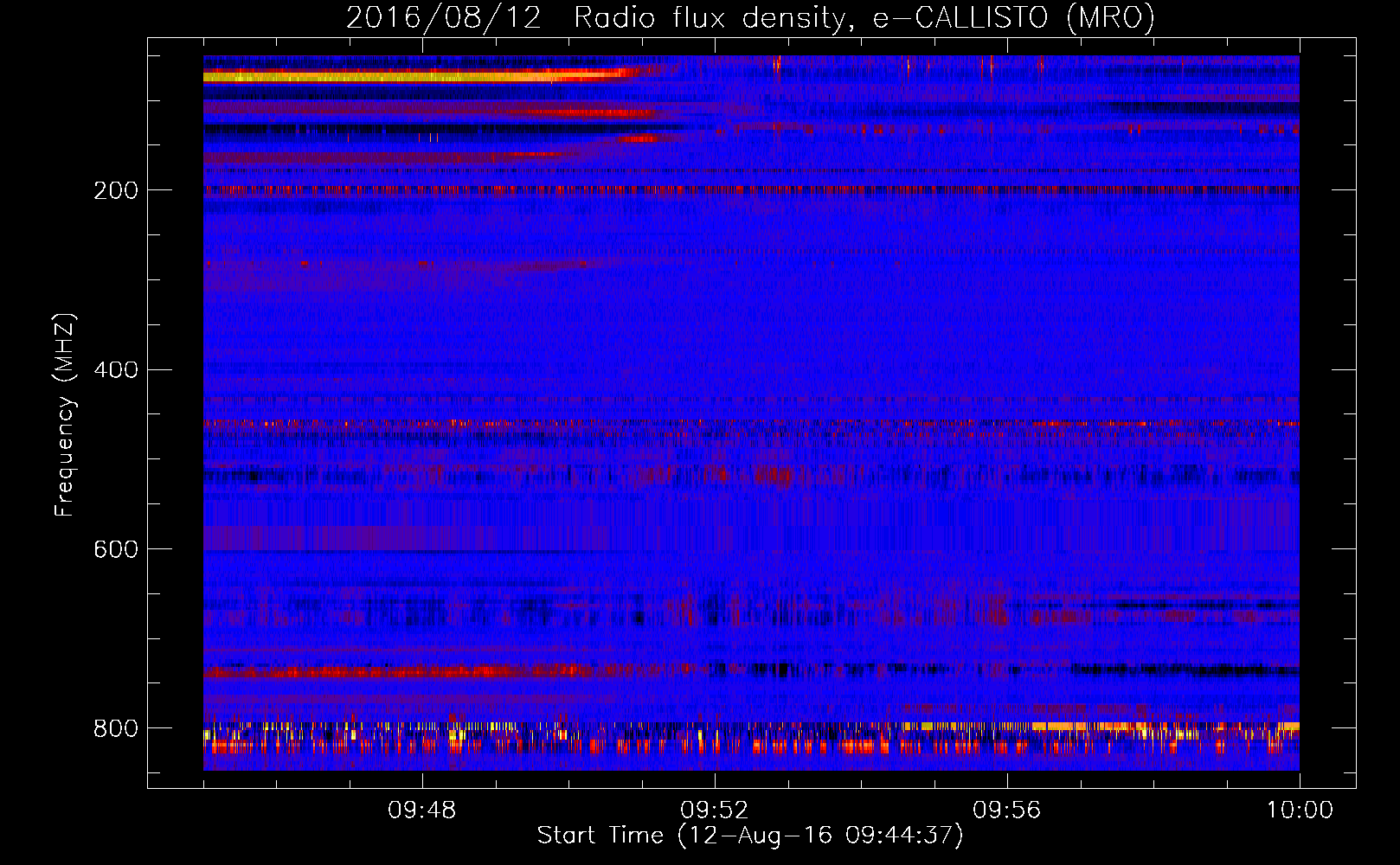Image resolution: width=1400 pixels, height=865 pixels.
Task: Click the thick red band just above 800 MHz
Action: coord(389,671)
